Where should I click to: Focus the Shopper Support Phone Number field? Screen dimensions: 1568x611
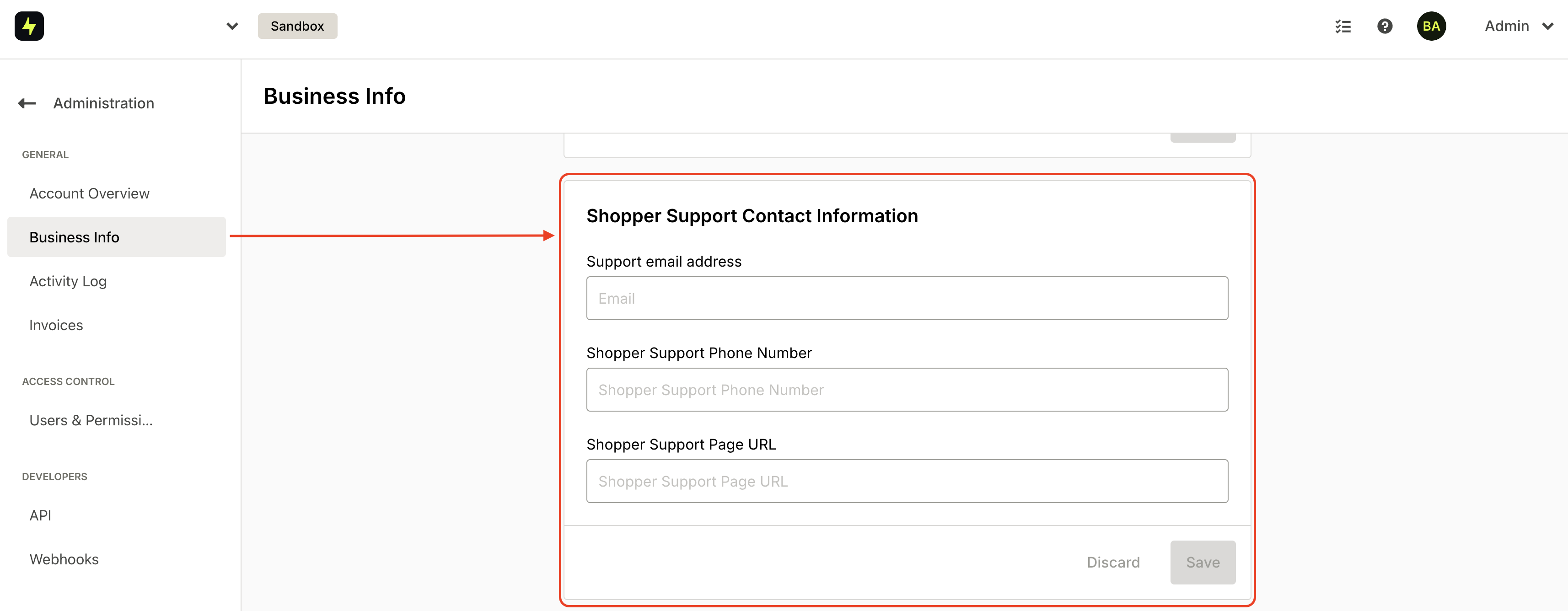pyautogui.click(x=907, y=390)
